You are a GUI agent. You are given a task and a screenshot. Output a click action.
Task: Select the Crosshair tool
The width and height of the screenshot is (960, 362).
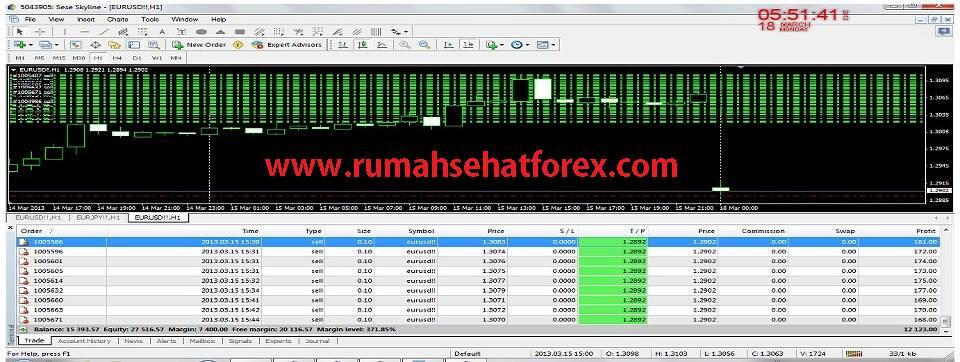(39, 31)
